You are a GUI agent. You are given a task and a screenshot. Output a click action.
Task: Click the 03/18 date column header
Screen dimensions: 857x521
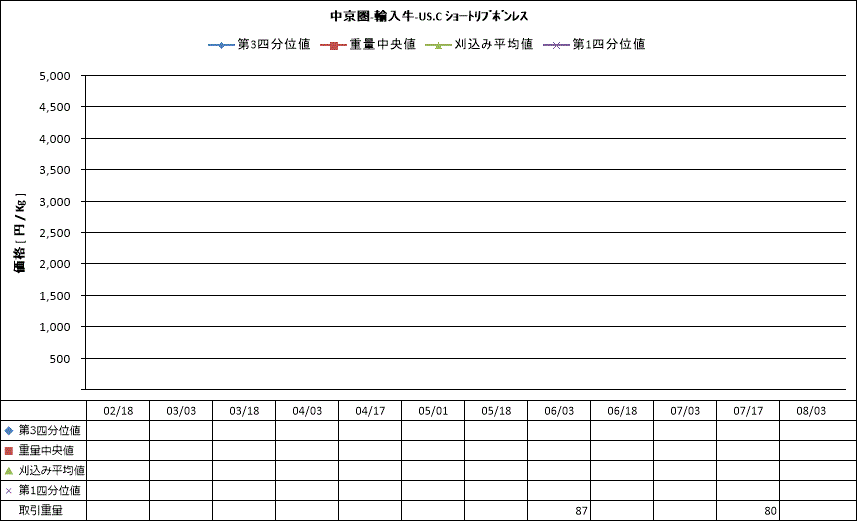(244, 411)
